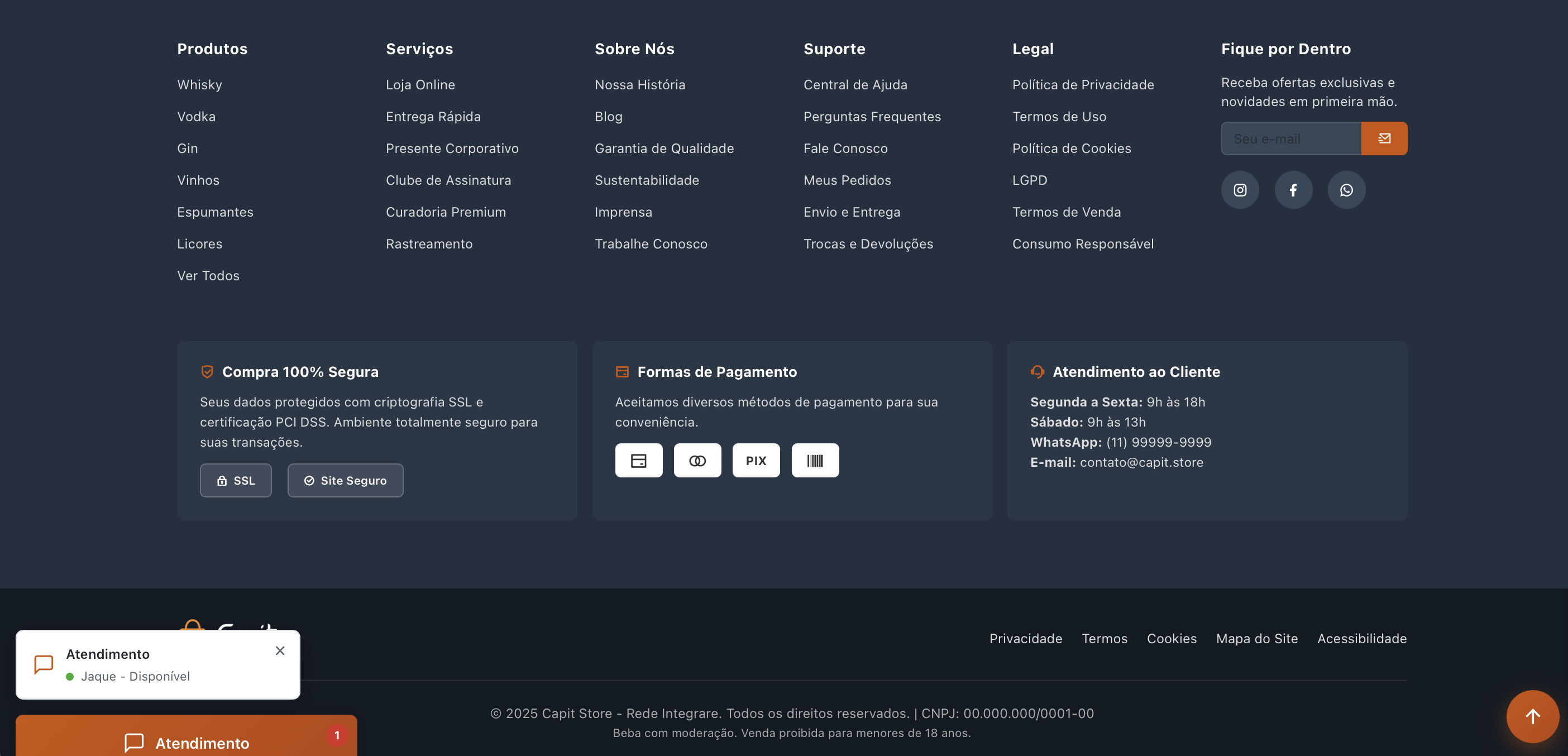Open the Whisky products link
Image resolution: width=1568 pixels, height=756 pixels.
click(199, 85)
